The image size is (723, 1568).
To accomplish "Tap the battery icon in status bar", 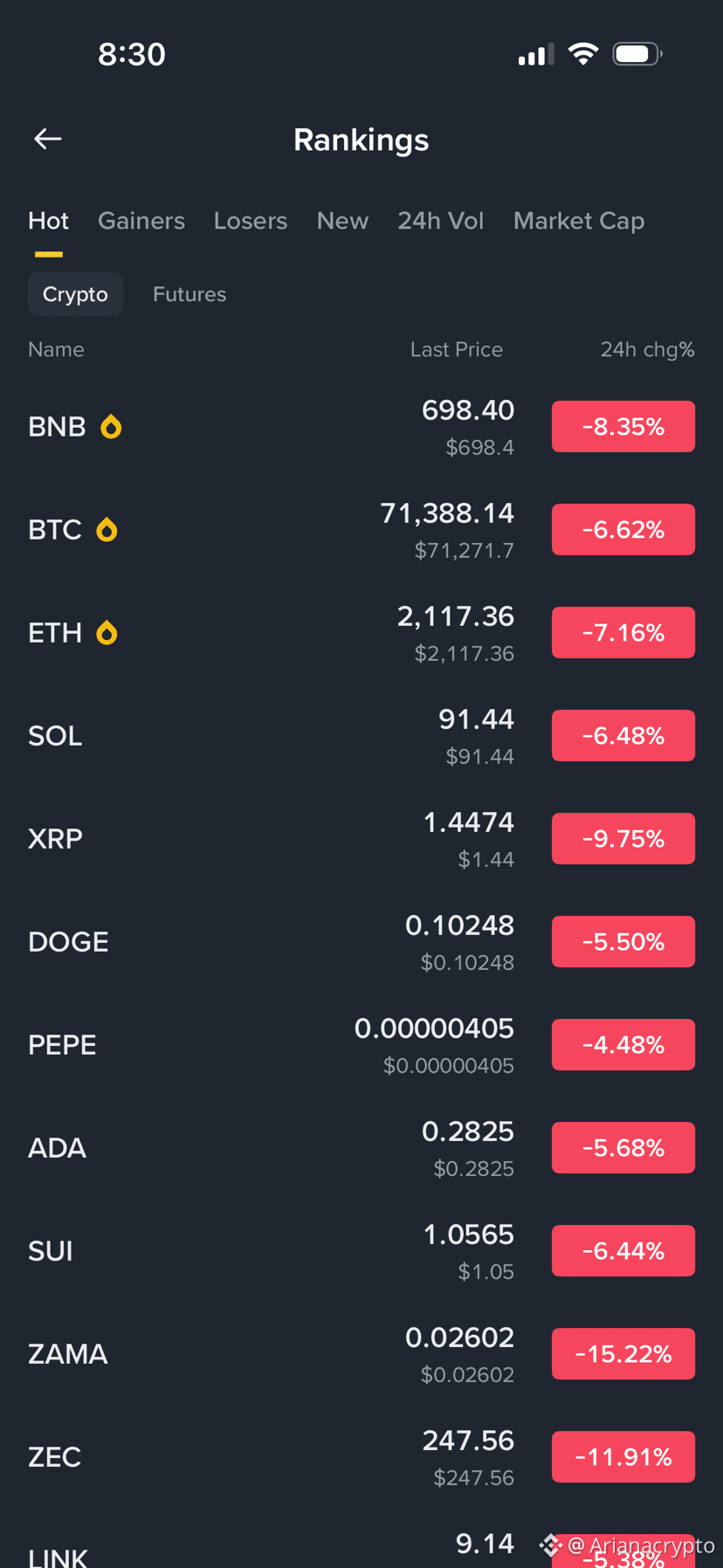I will pyautogui.click(x=637, y=54).
